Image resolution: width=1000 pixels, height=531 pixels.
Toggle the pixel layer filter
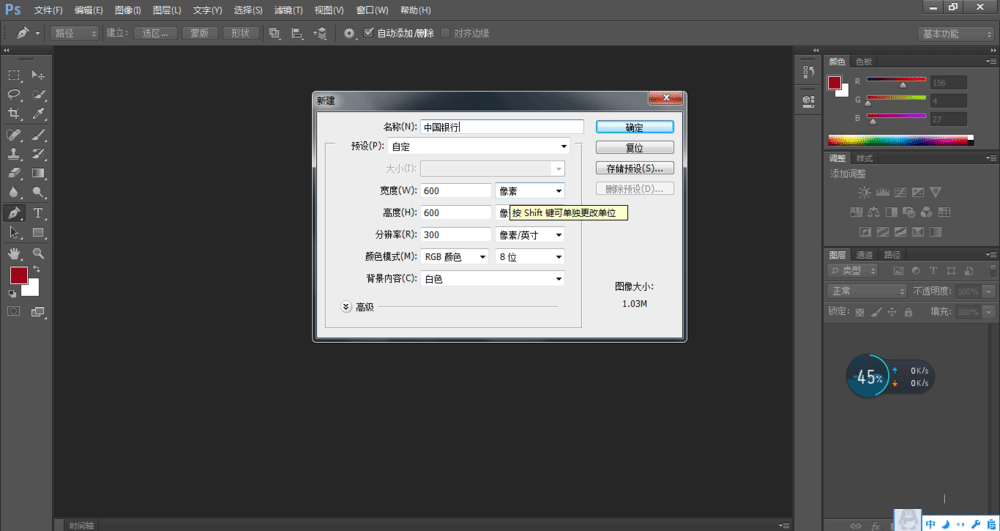coord(899,270)
